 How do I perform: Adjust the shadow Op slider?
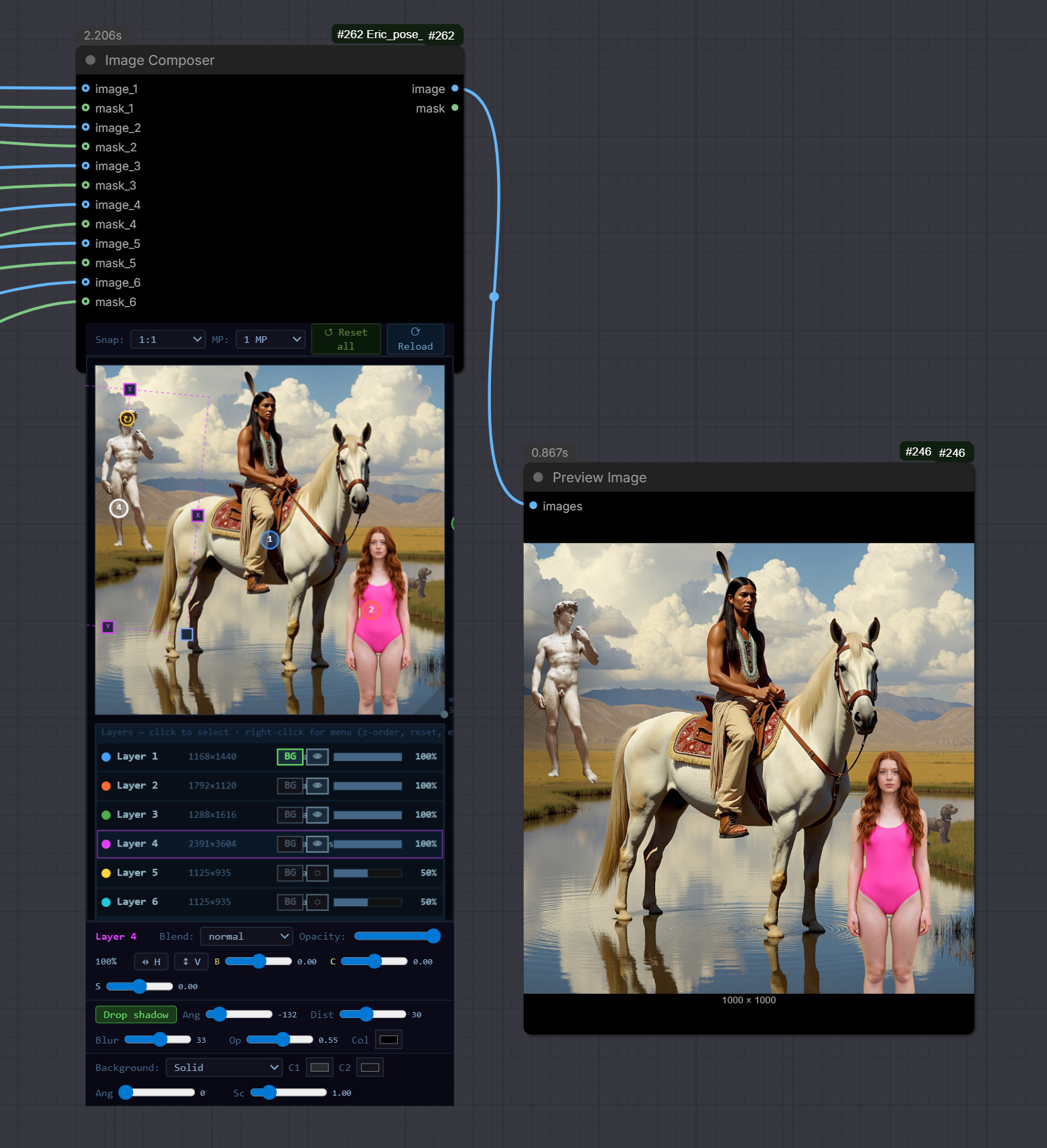coord(280,1039)
